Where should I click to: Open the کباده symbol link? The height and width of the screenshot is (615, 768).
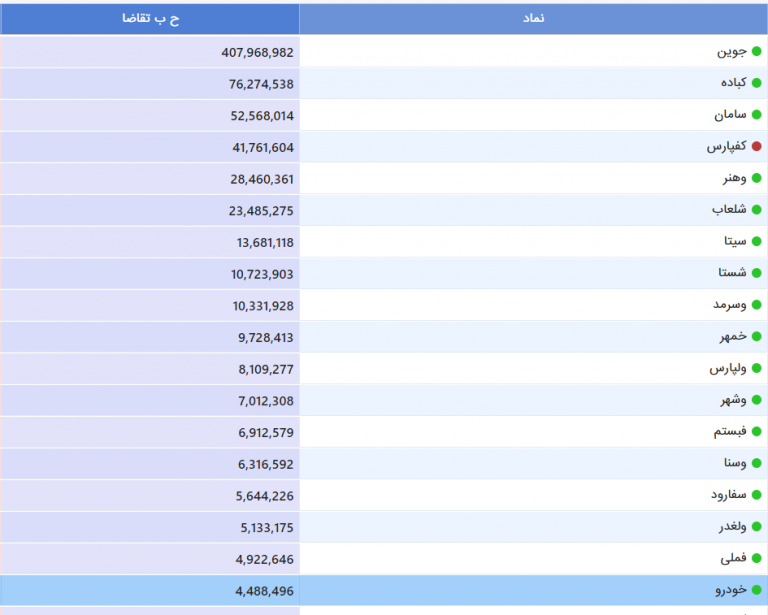tap(733, 83)
